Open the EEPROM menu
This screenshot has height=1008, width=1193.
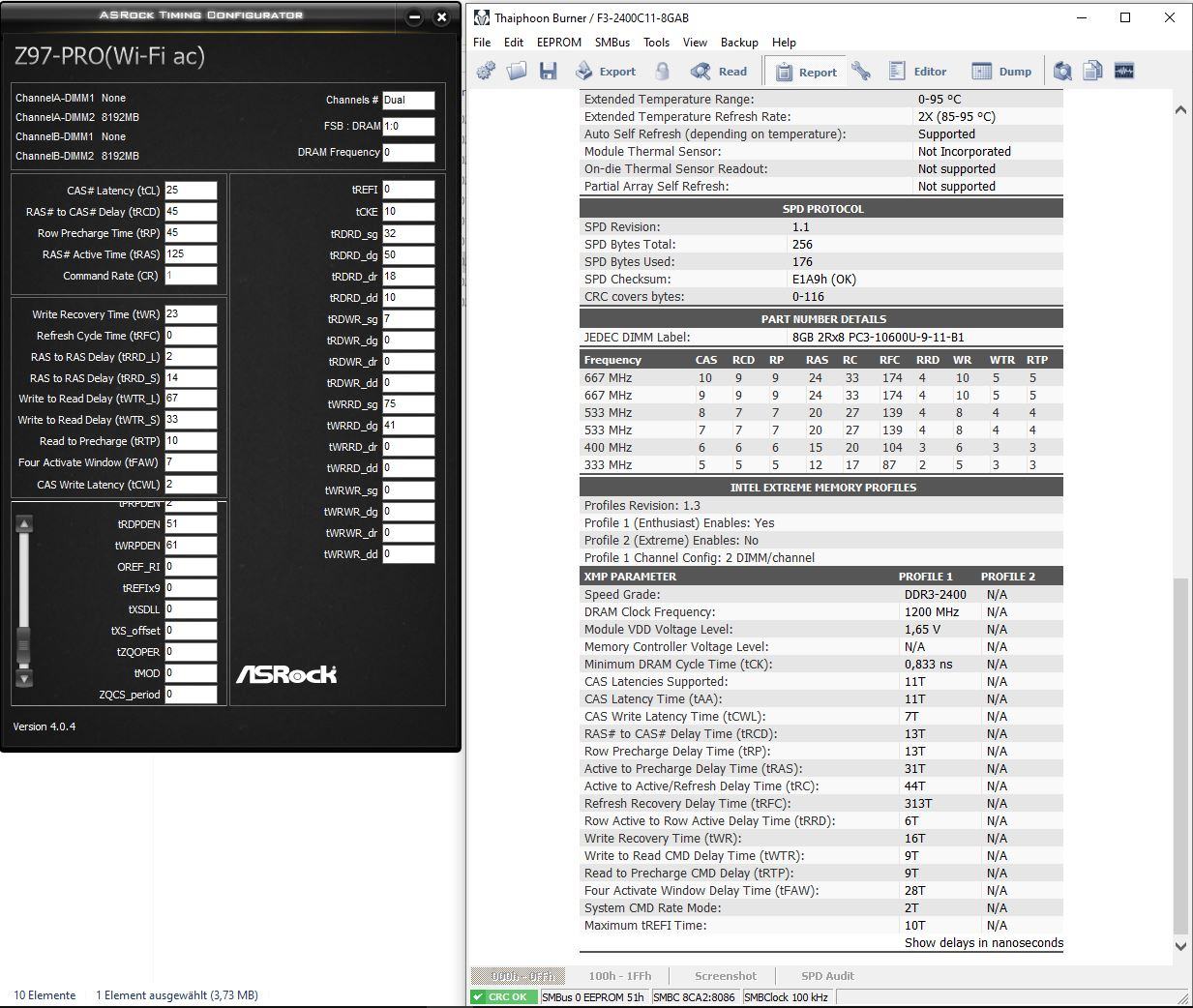(x=559, y=43)
